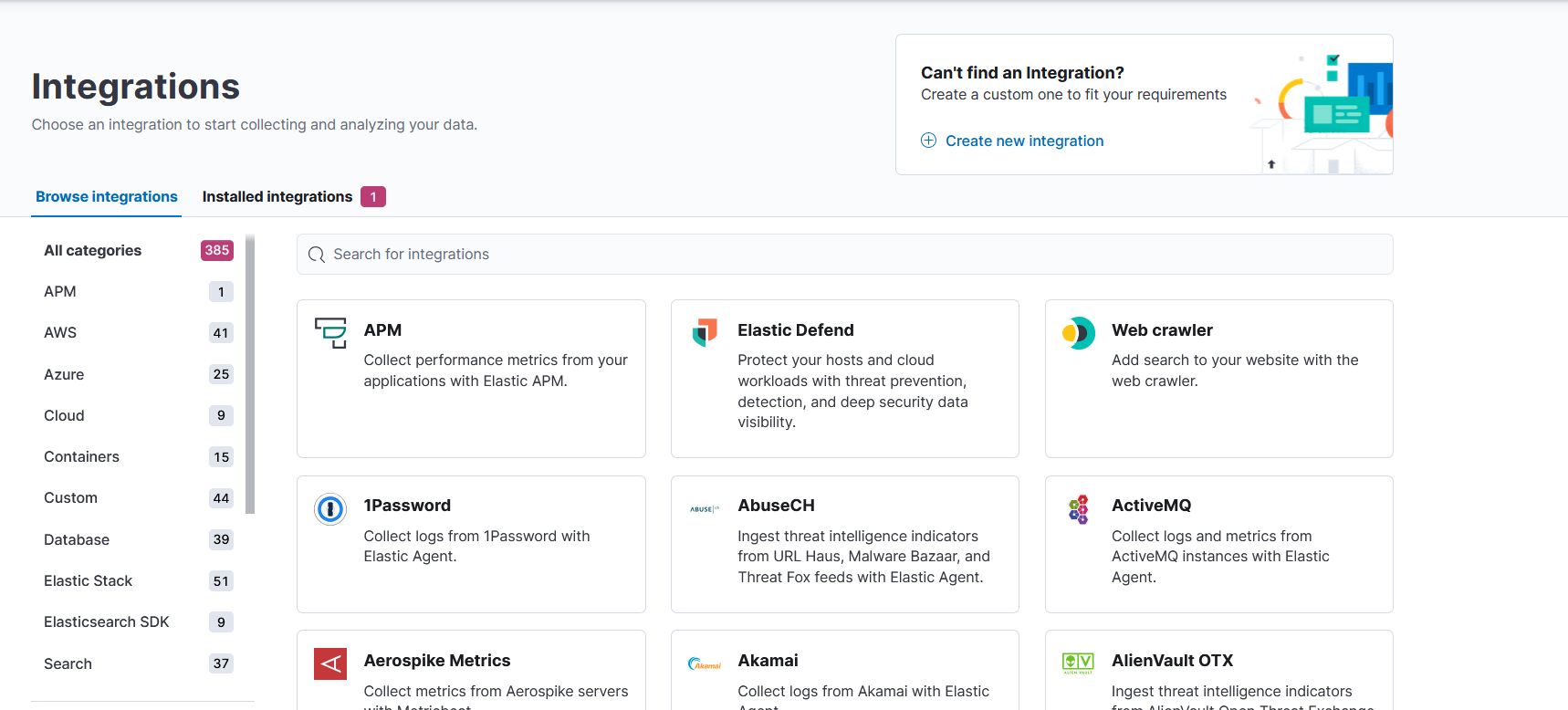This screenshot has width=1568, height=710.
Task: Click the APM integration icon
Action: click(330, 333)
